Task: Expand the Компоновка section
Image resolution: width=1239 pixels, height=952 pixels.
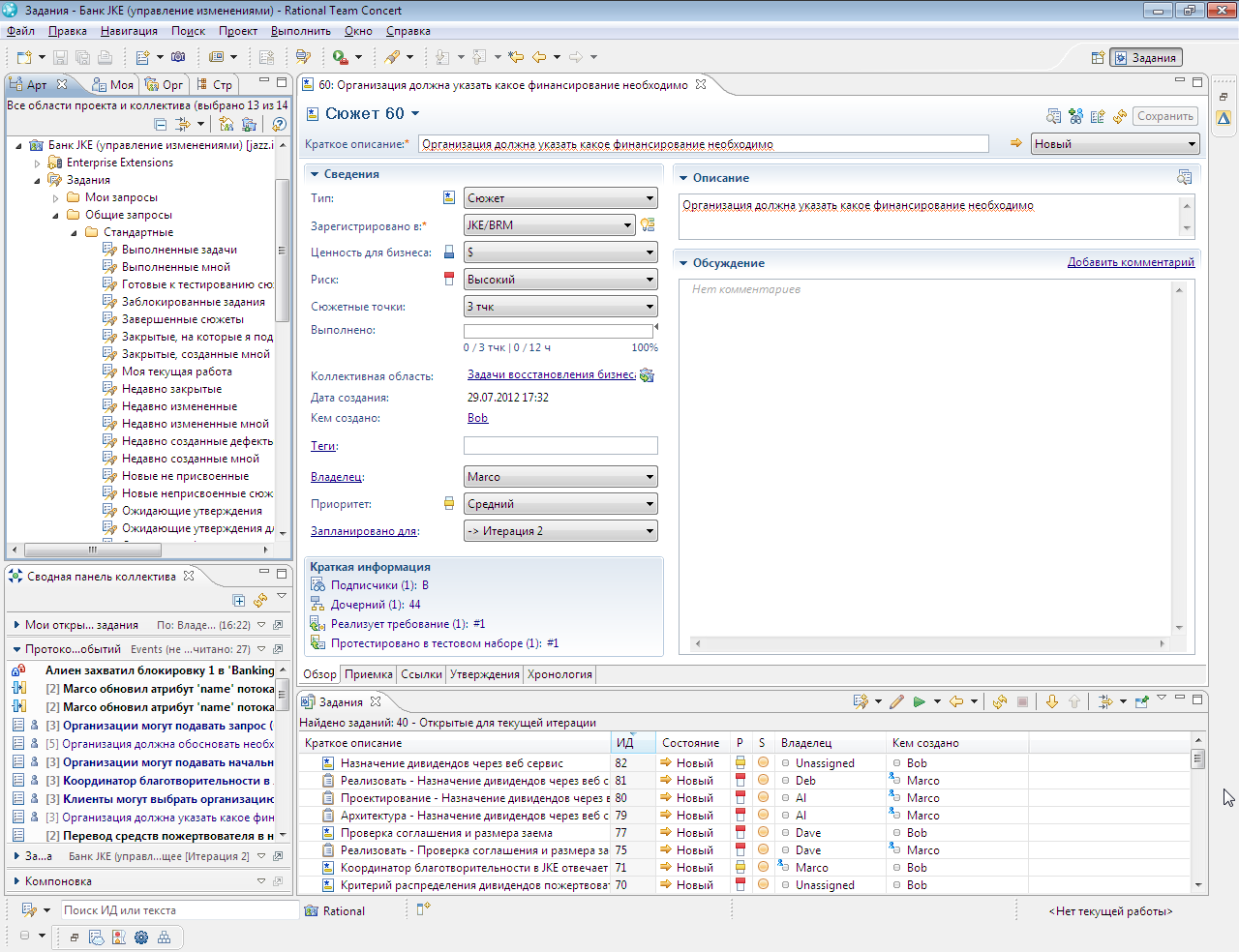Action: click(16, 881)
